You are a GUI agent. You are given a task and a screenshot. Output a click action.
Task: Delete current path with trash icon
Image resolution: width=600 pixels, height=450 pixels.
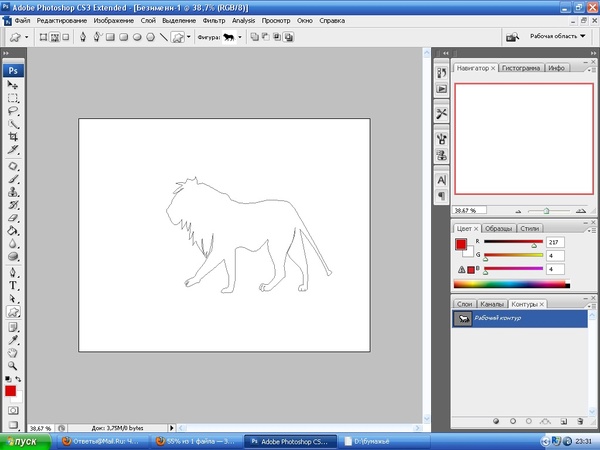coord(582,421)
